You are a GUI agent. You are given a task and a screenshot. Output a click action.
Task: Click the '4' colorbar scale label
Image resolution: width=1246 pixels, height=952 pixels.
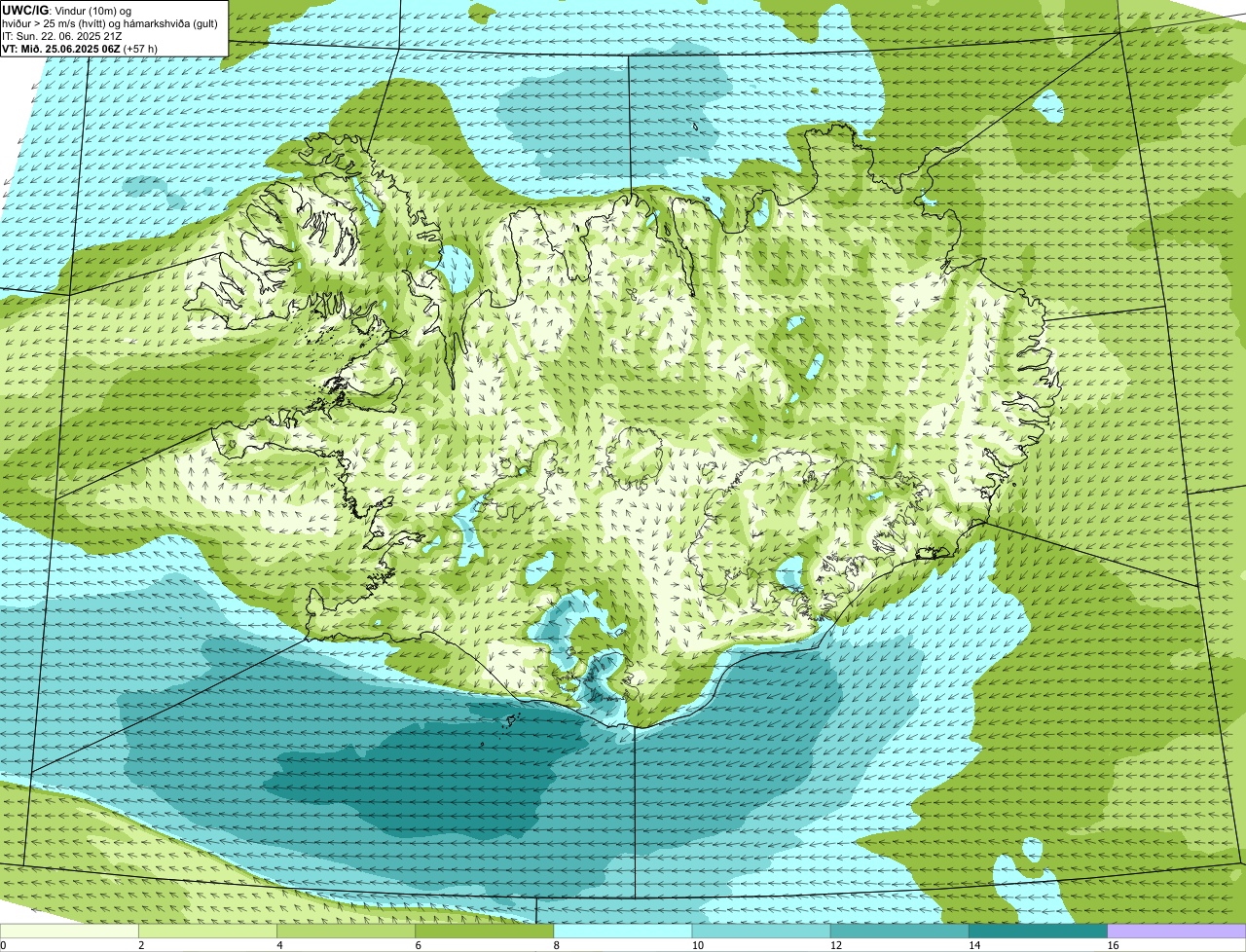(279, 945)
